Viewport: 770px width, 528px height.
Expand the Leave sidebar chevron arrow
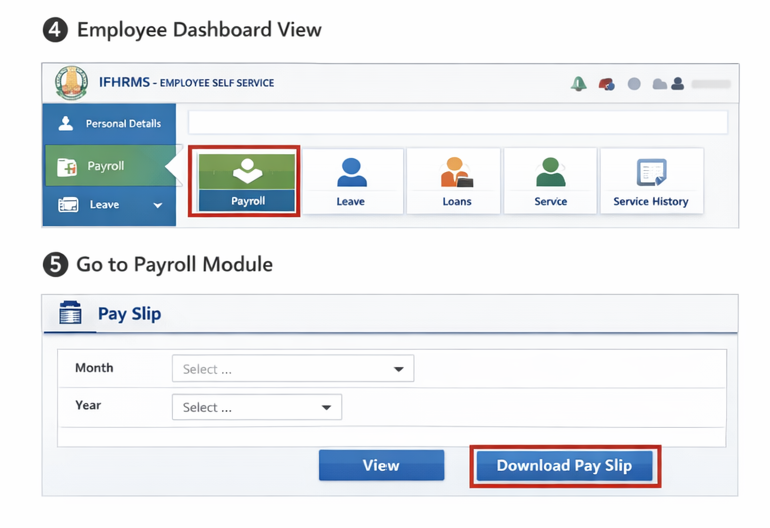(158, 205)
